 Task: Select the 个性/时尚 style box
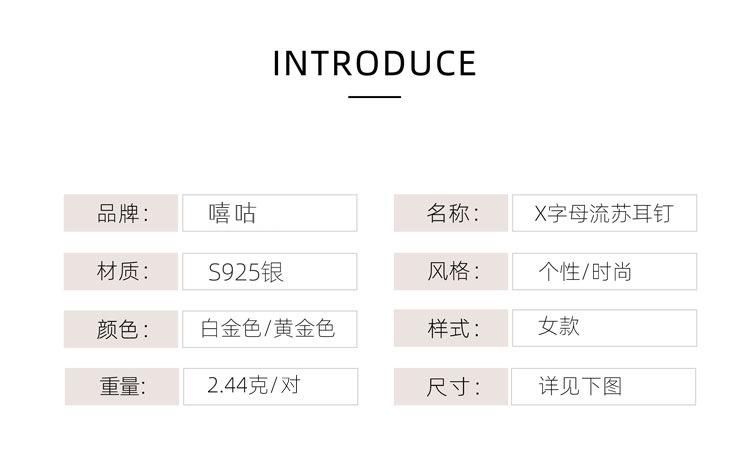pos(605,272)
